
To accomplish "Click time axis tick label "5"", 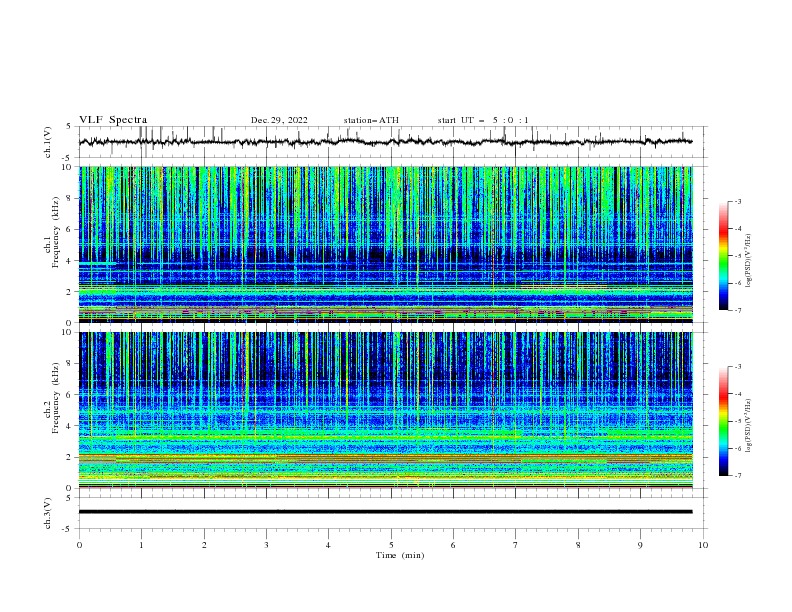I will click(x=391, y=545).
